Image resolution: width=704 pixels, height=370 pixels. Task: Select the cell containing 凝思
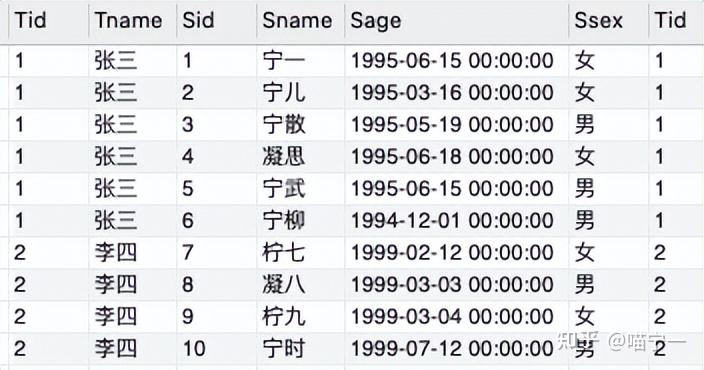pos(300,157)
